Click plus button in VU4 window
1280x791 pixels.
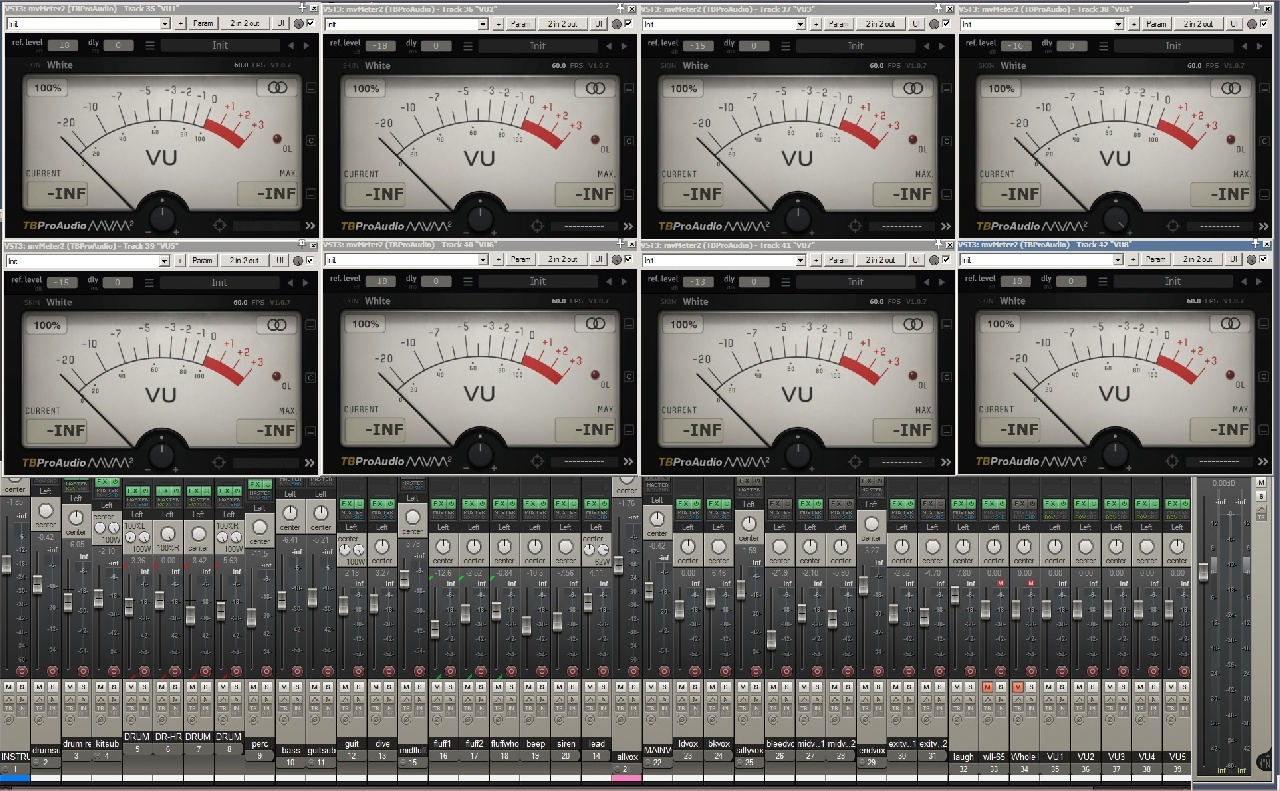click(x=1135, y=23)
